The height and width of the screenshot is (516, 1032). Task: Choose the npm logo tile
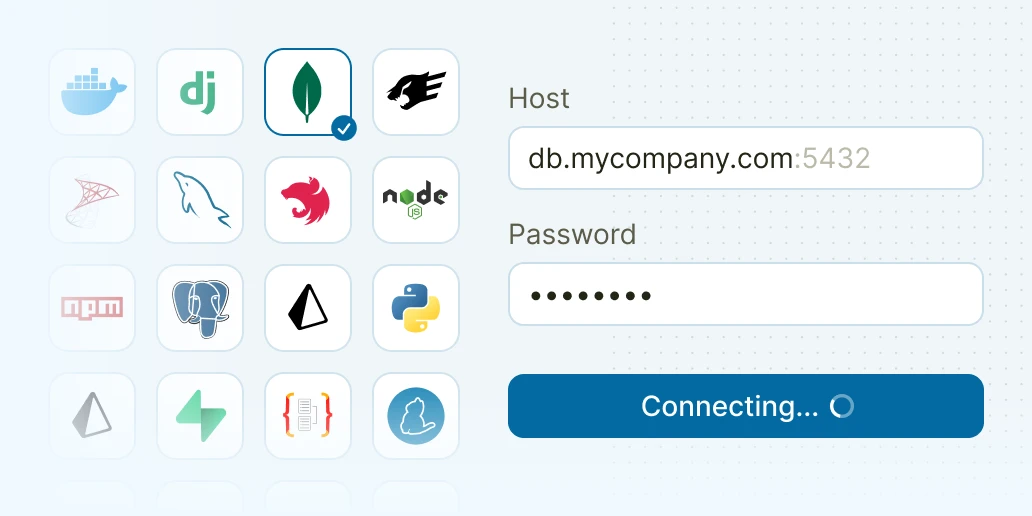click(92, 308)
